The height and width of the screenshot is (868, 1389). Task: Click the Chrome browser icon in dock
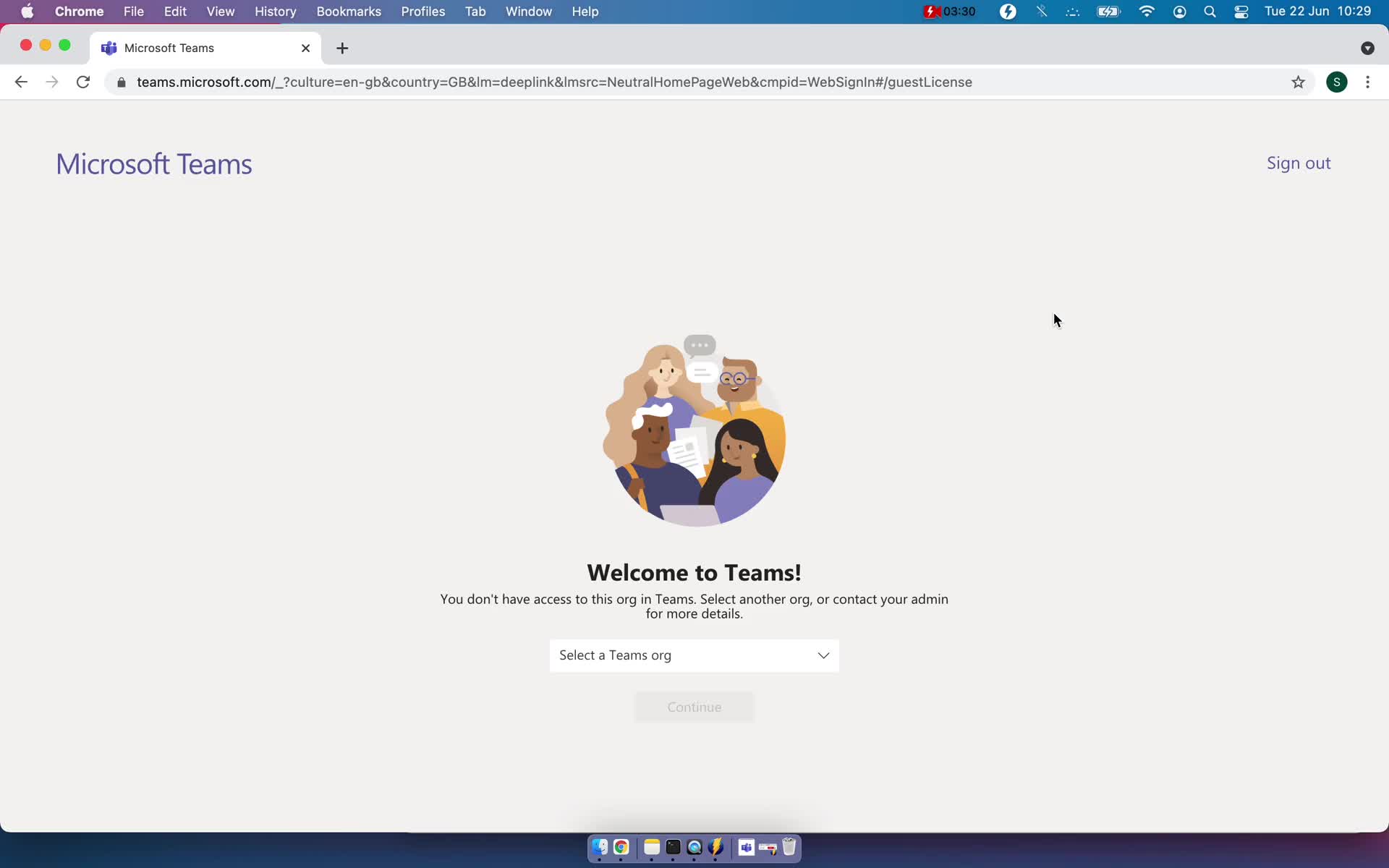coord(621,847)
